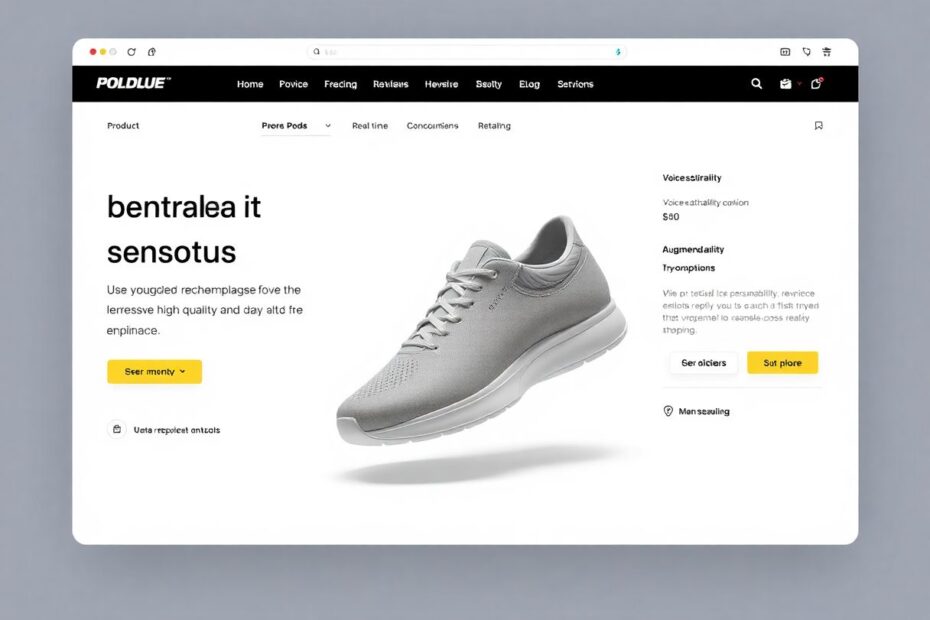Open the shopping bag icon in navbar

(785, 84)
